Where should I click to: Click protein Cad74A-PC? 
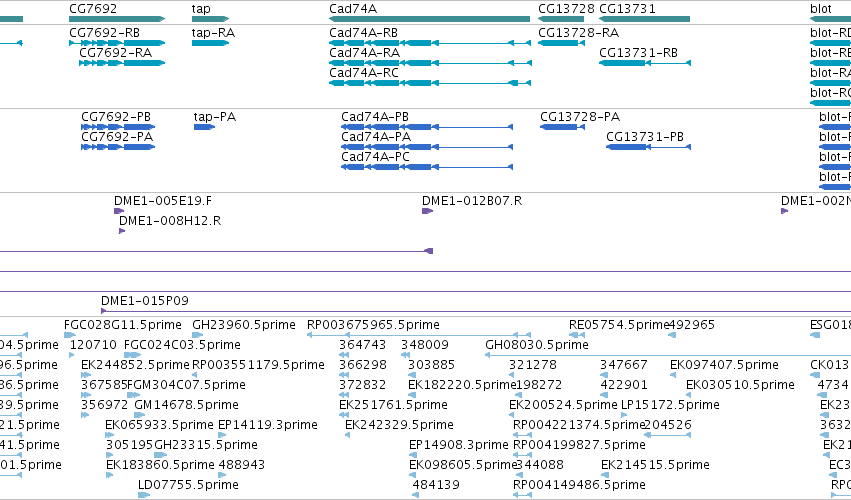pos(376,157)
